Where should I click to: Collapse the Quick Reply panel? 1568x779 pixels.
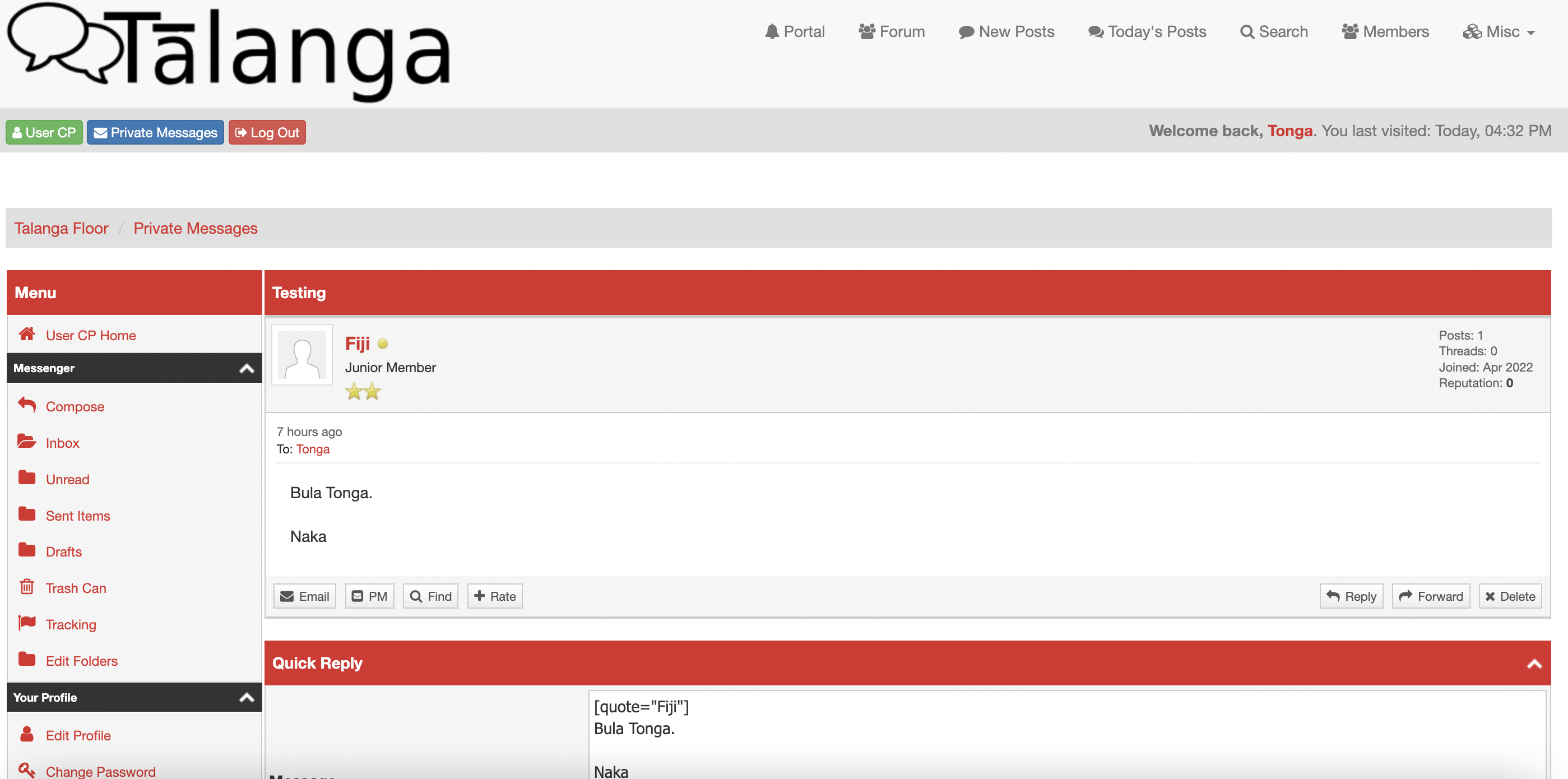click(x=1534, y=664)
